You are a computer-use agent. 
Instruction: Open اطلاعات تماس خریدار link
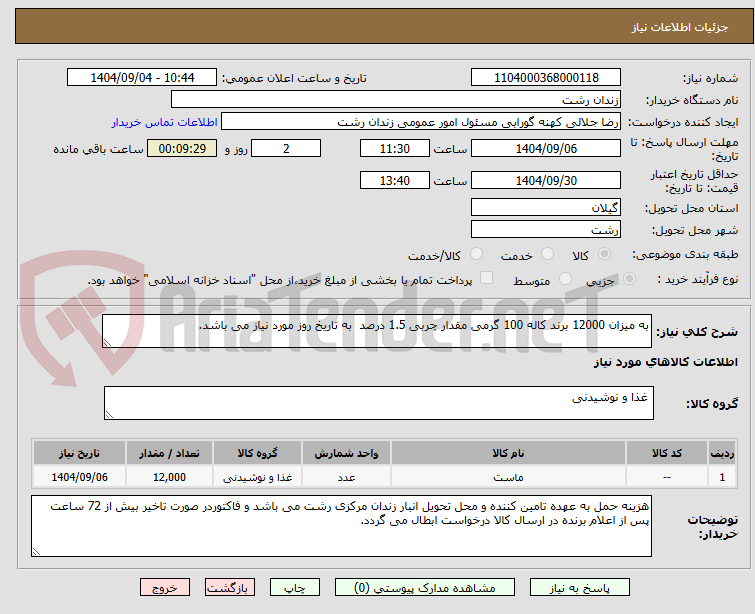pos(165,122)
